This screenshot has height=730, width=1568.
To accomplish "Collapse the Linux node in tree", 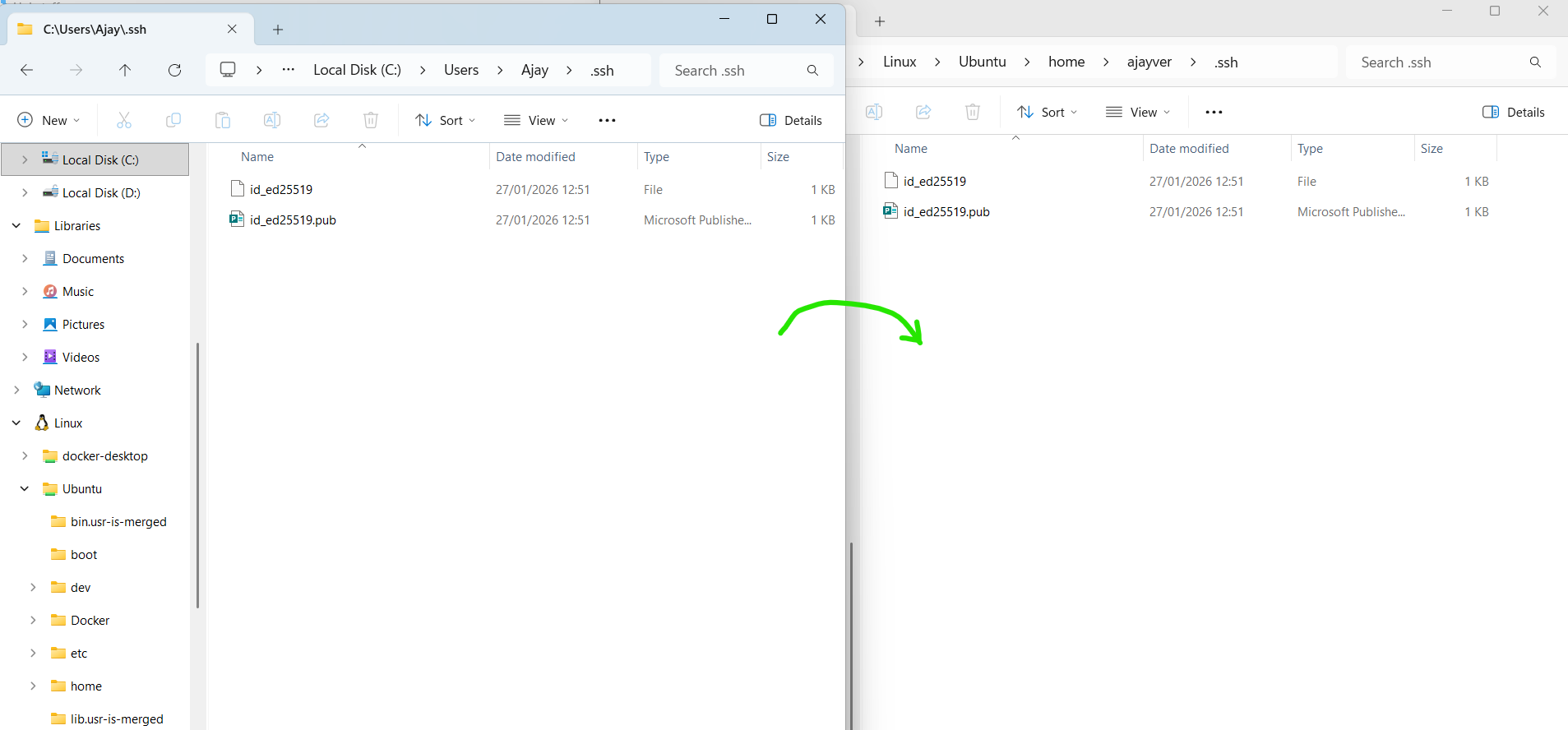I will click(x=16, y=423).
